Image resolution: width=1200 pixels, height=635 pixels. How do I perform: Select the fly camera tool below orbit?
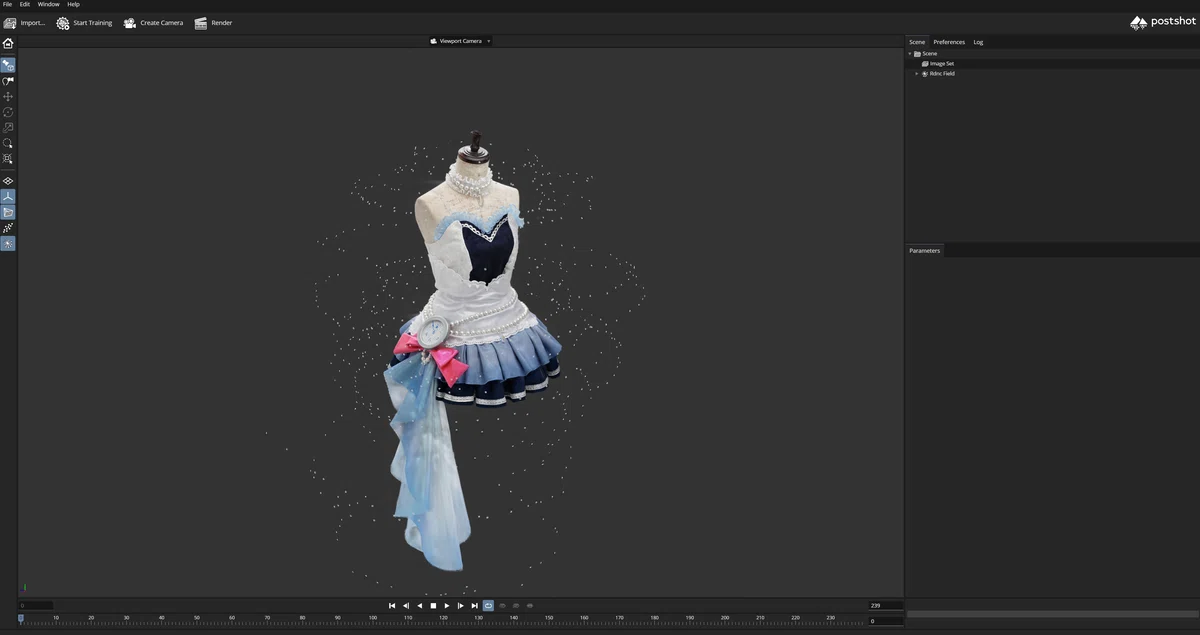click(8, 81)
